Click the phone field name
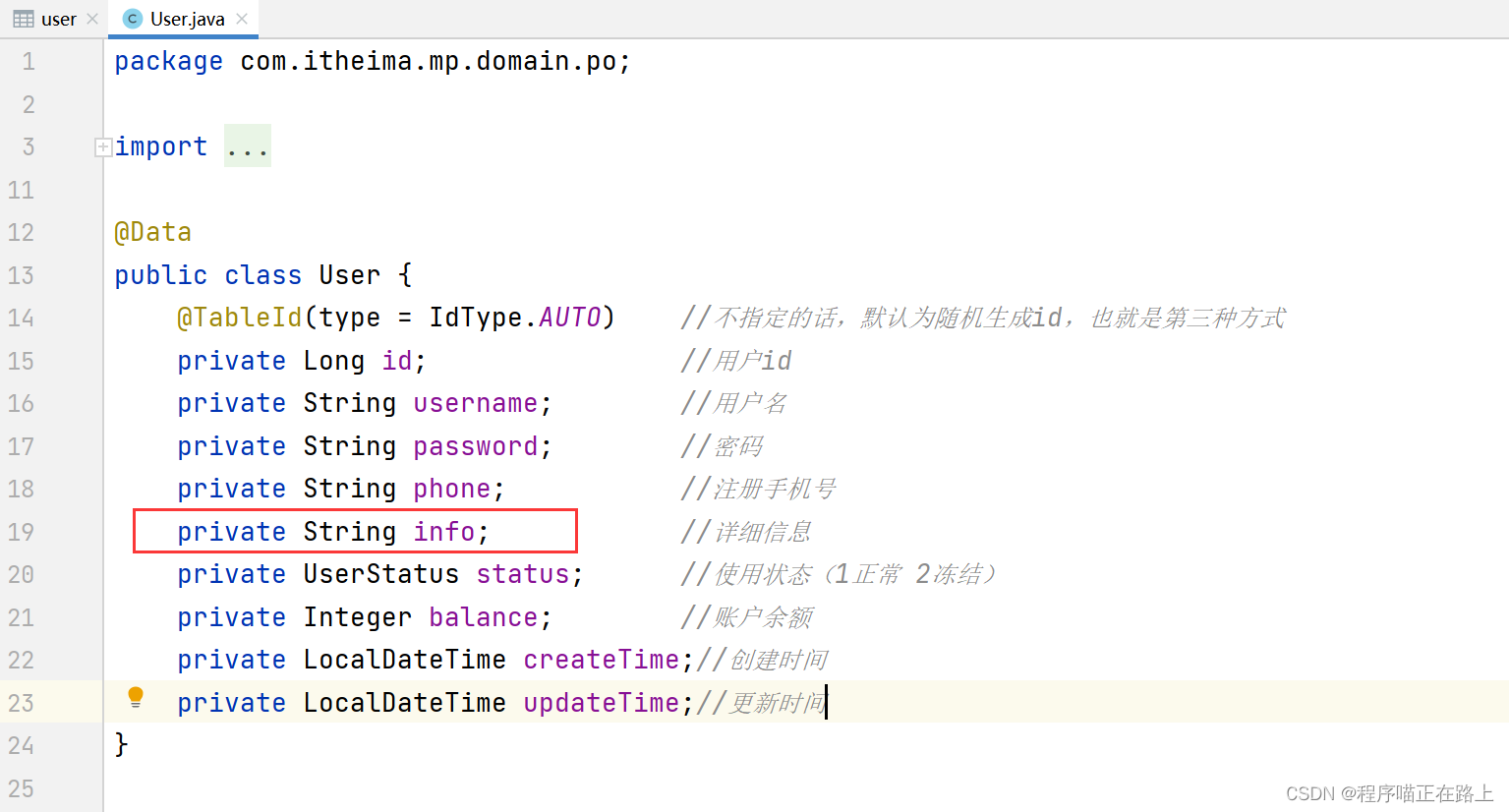The height and width of the screenshot is (812, 1509). (x=452, y=489)
